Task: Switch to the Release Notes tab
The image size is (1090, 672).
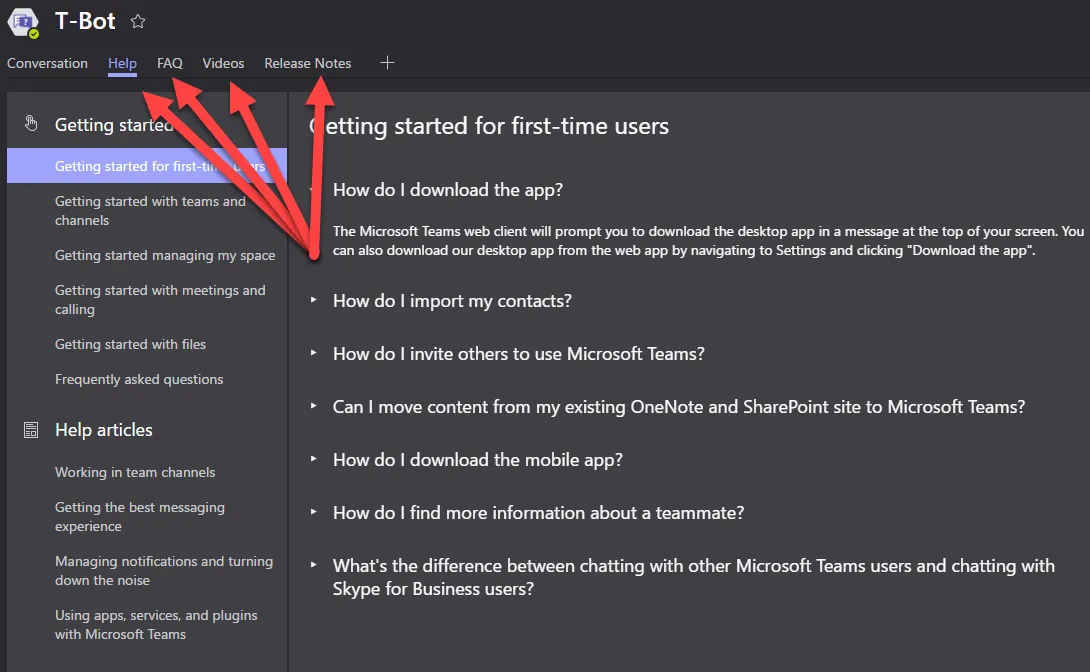Action: tap(308, 63)
